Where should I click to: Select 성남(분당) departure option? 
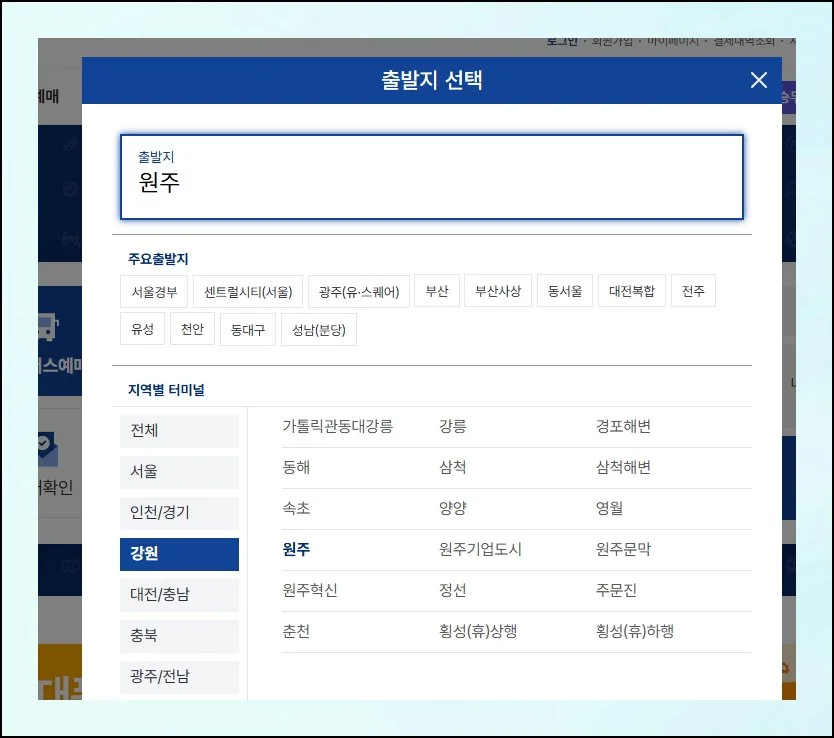318,328
